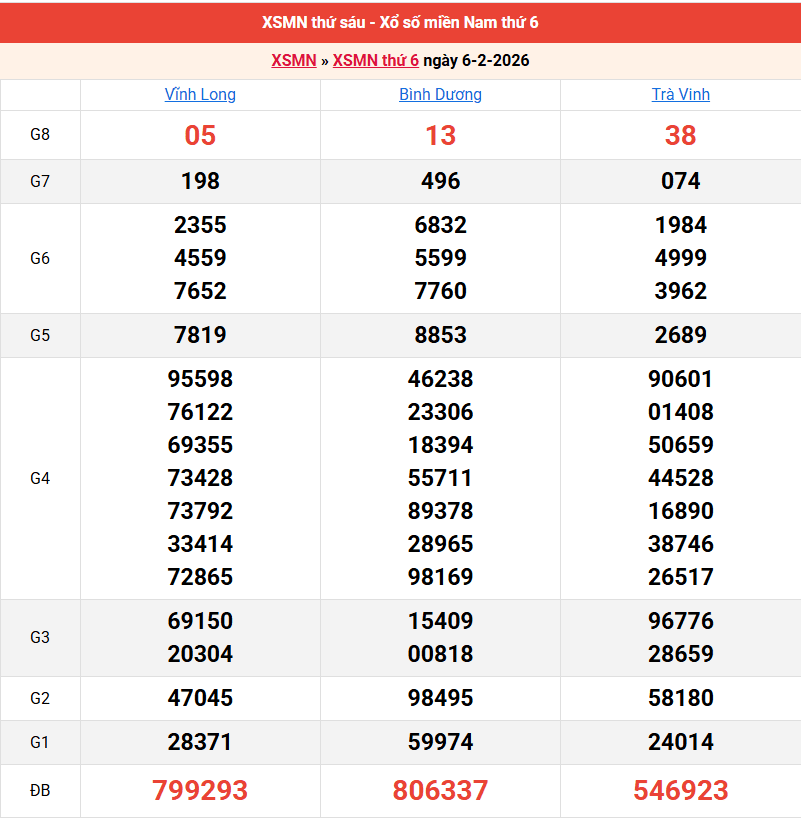Open the XSMN thứ 6 breadcrumb link

[x=375, y=61]
